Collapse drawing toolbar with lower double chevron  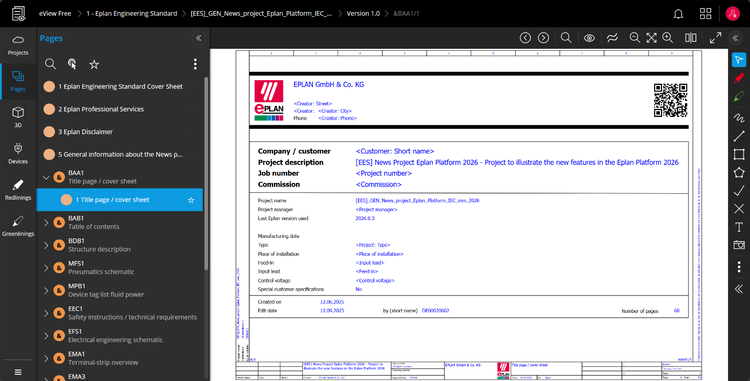pos(739,289)
